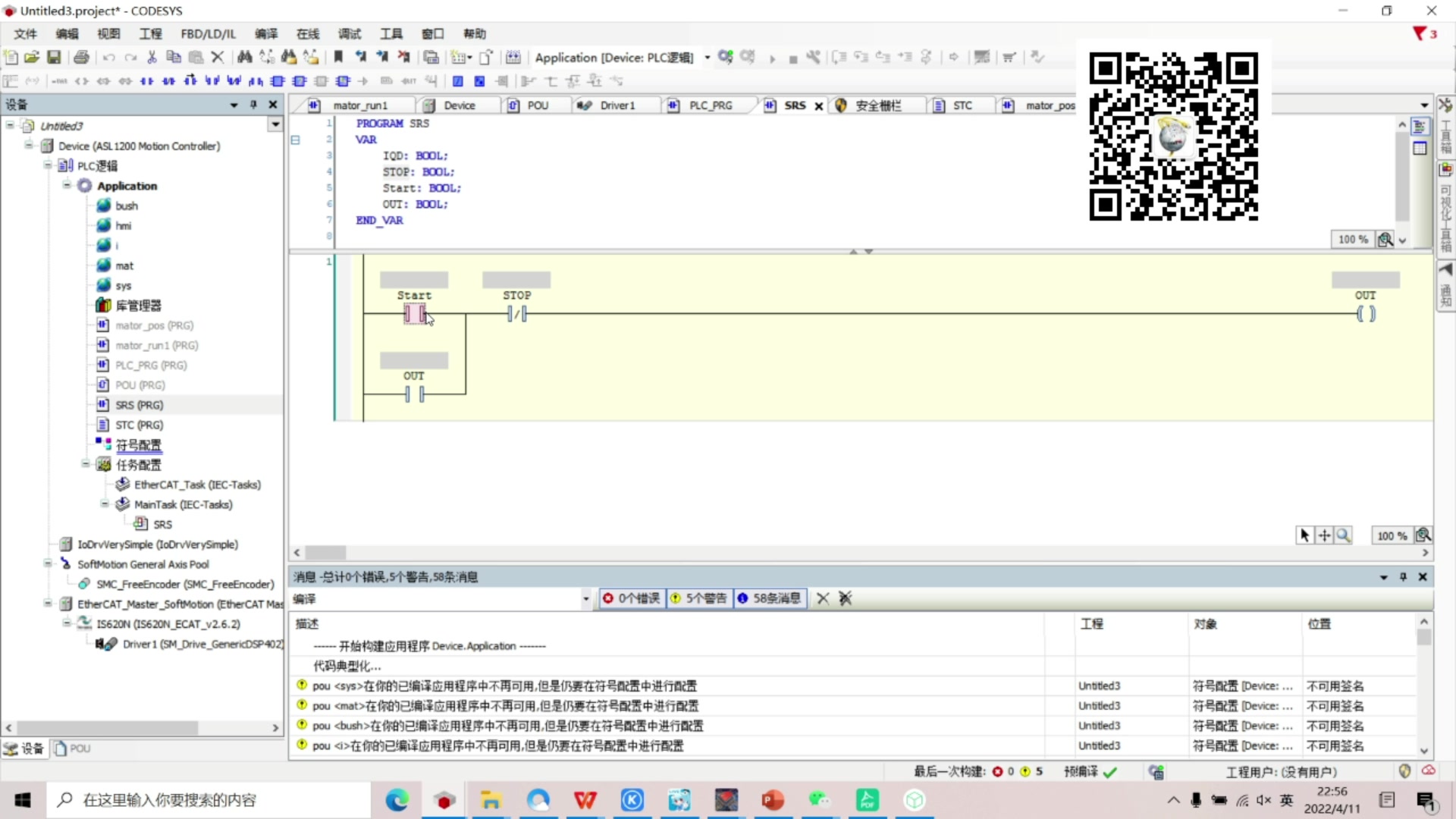Select the Login (online) icon

725,57
